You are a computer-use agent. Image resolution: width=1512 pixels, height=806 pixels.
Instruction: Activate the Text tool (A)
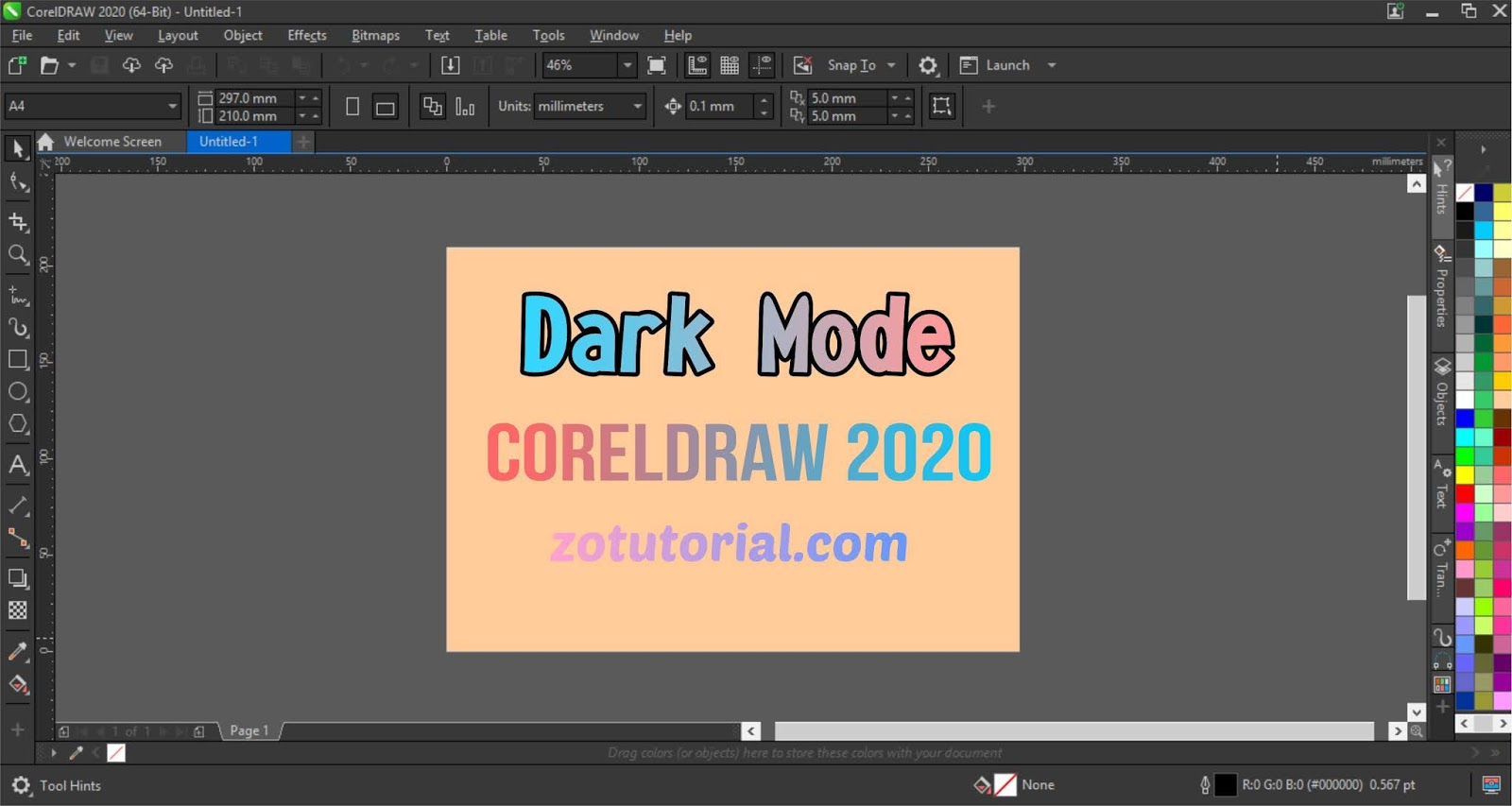(x=18, y=465)
